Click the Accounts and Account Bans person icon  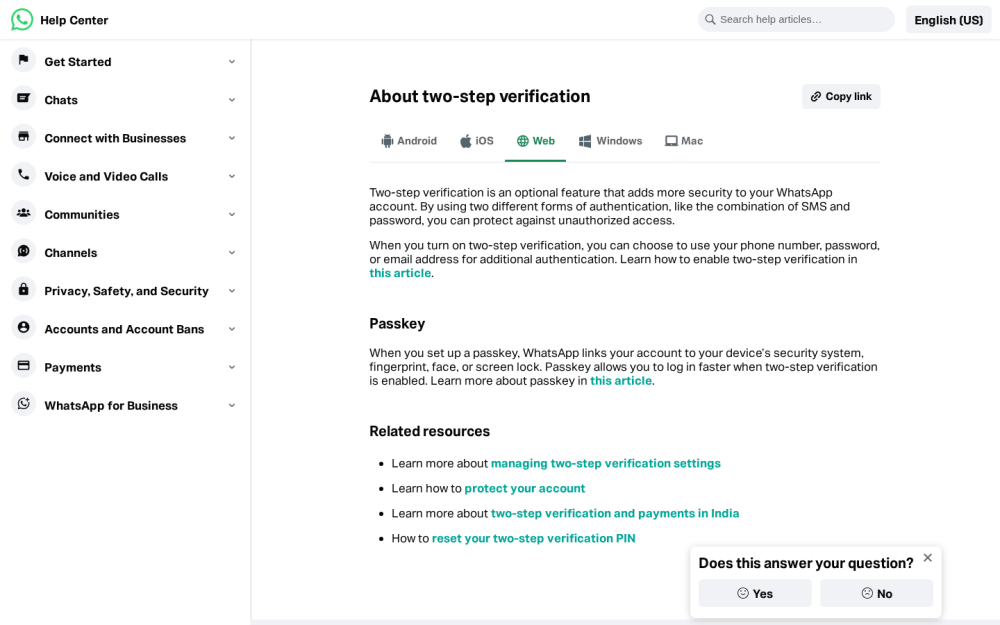pyautogui.click(x=24, y=328)
